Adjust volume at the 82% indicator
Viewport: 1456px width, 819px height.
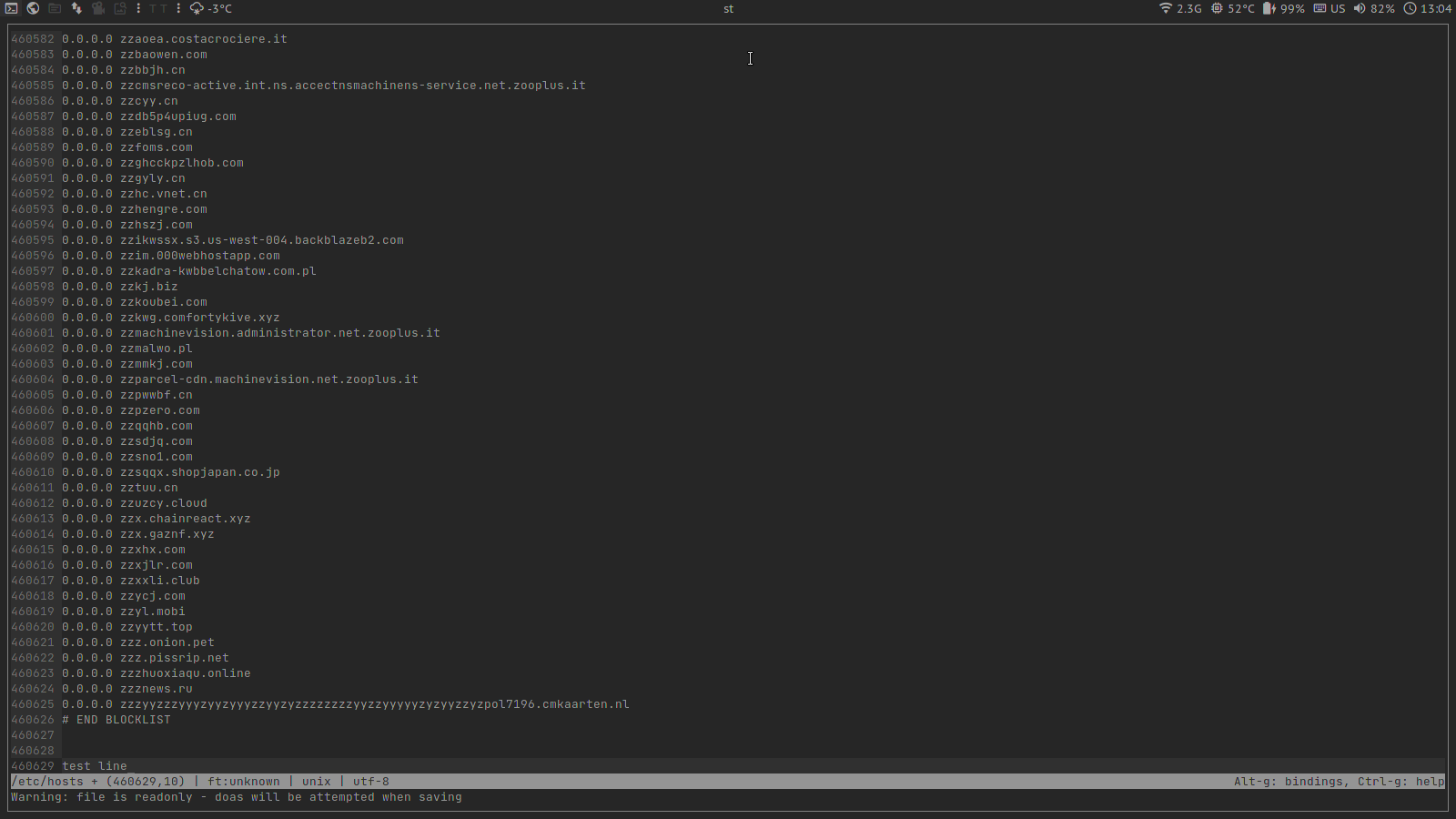1384,8
